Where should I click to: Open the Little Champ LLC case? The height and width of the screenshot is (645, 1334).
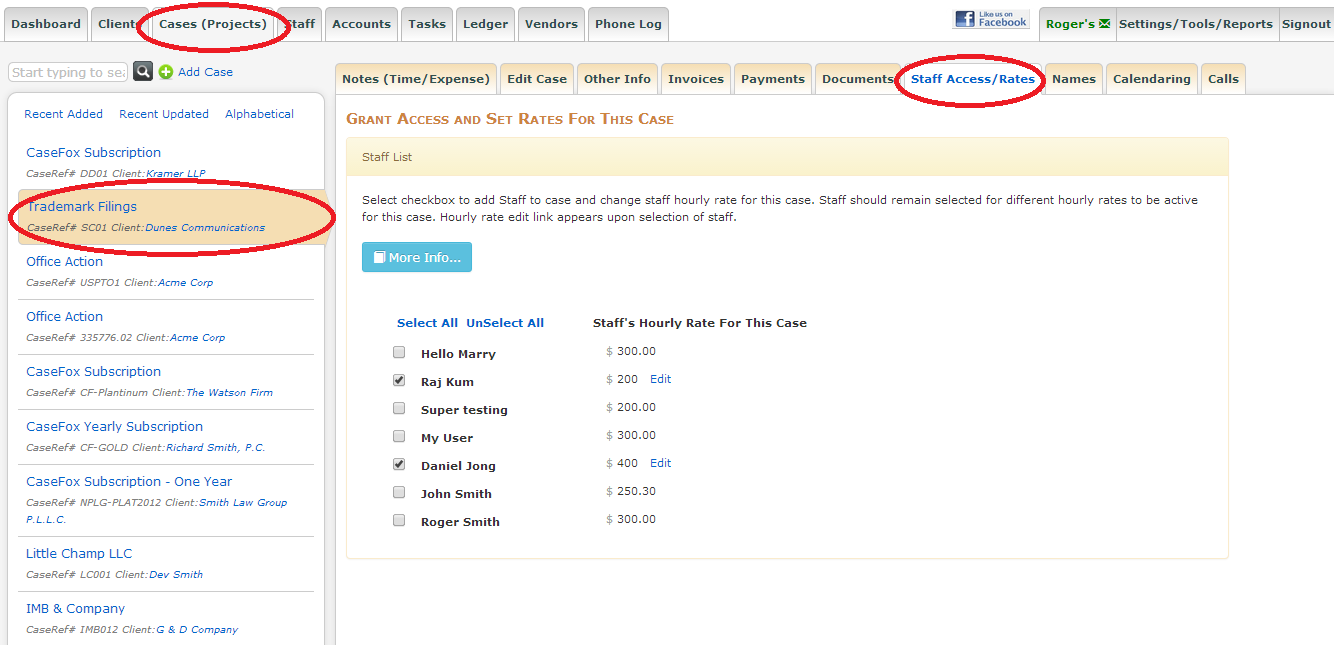tap(79, 554)
